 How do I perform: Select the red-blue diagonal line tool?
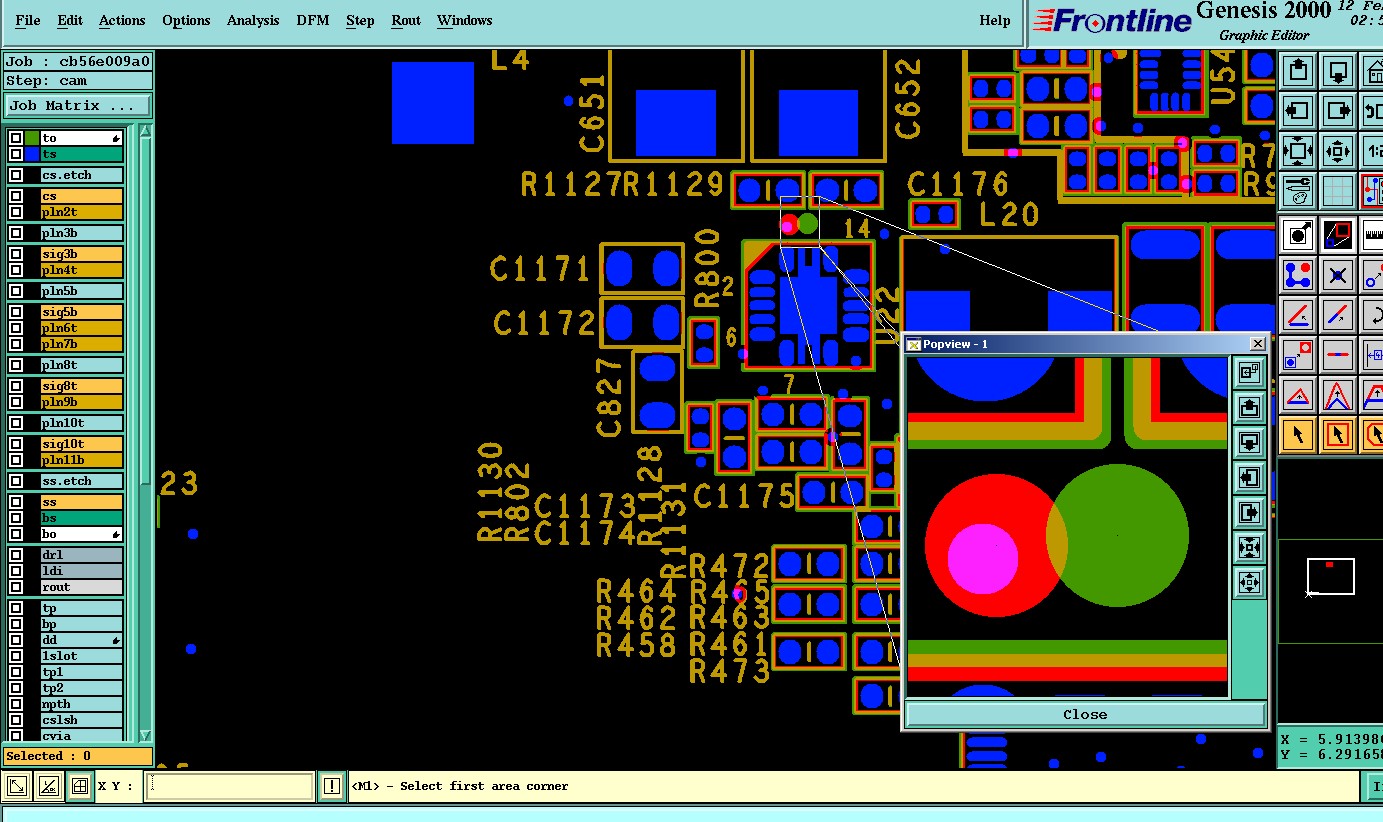tap(1338, 315)
